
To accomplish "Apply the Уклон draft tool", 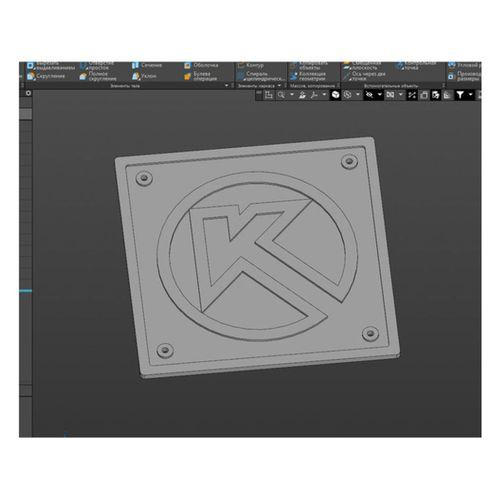I will pyautogui.click(x=144, y=76).
